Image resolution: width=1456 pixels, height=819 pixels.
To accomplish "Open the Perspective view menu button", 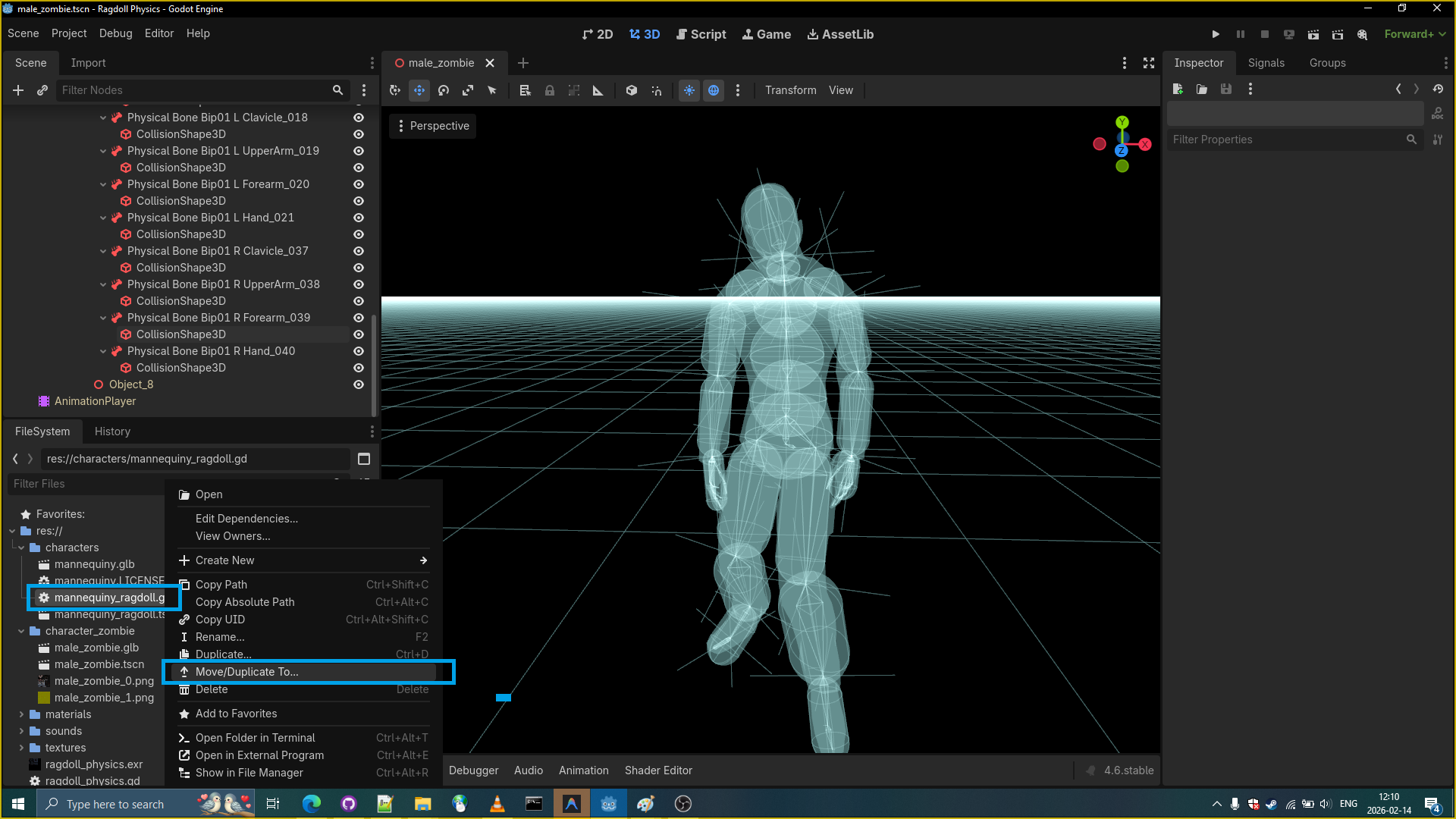I will coord(432,126).
